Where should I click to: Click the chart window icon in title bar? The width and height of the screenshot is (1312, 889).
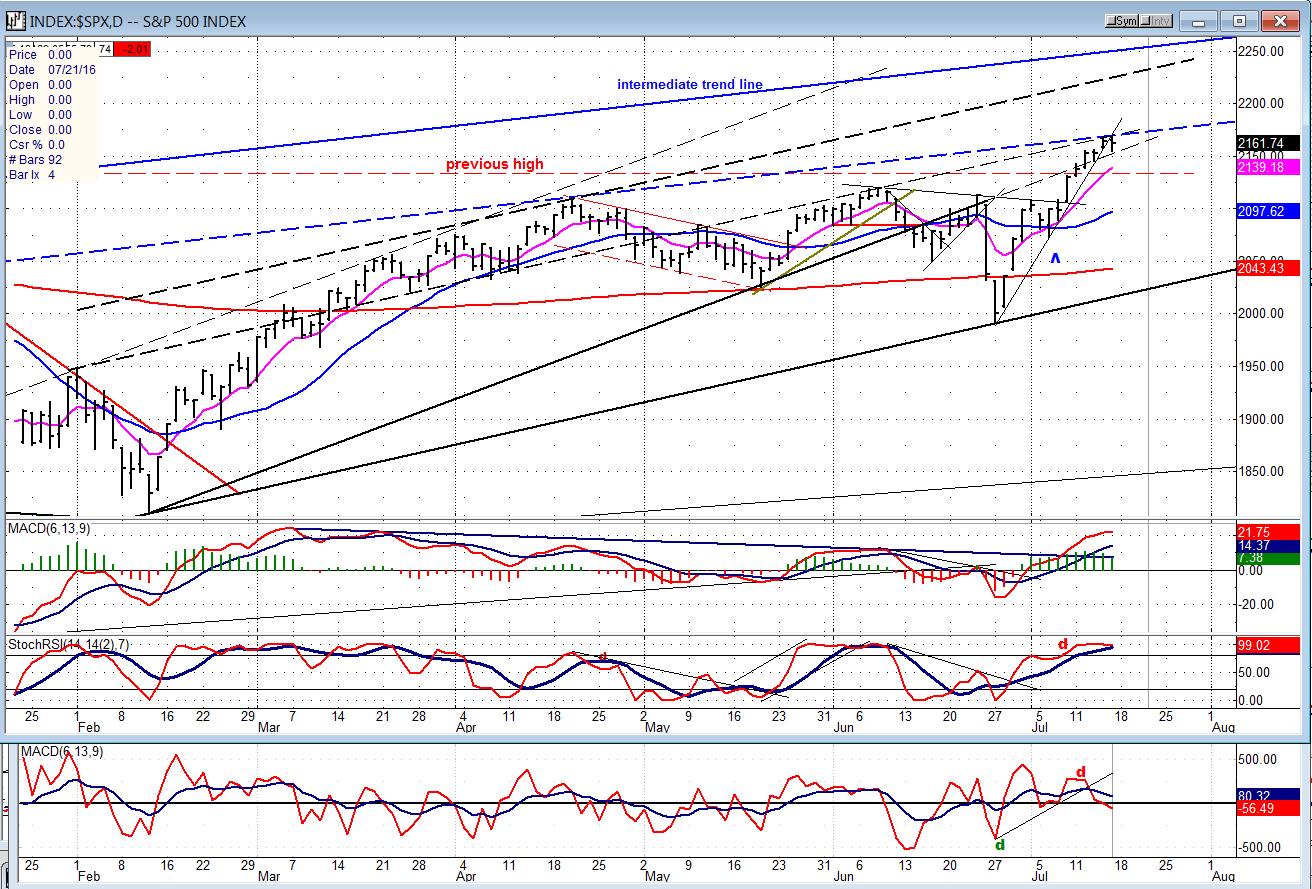16,21
